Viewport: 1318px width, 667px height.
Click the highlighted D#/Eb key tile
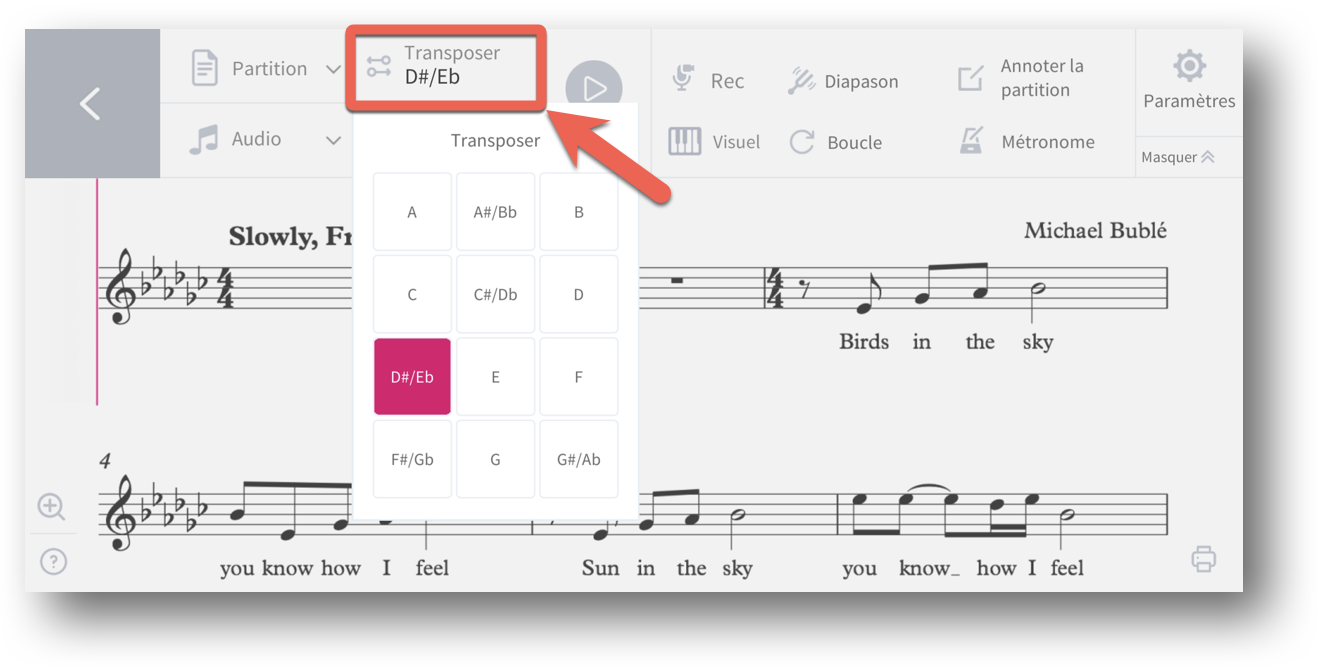point(412,377)
